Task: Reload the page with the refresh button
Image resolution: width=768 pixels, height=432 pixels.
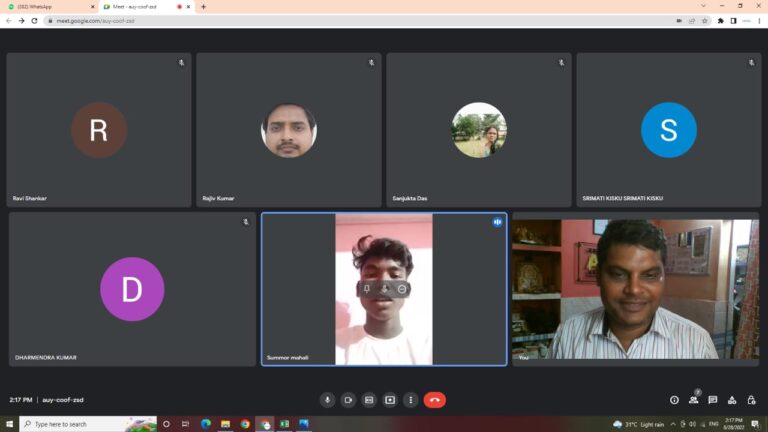Action: pos(34,20)
